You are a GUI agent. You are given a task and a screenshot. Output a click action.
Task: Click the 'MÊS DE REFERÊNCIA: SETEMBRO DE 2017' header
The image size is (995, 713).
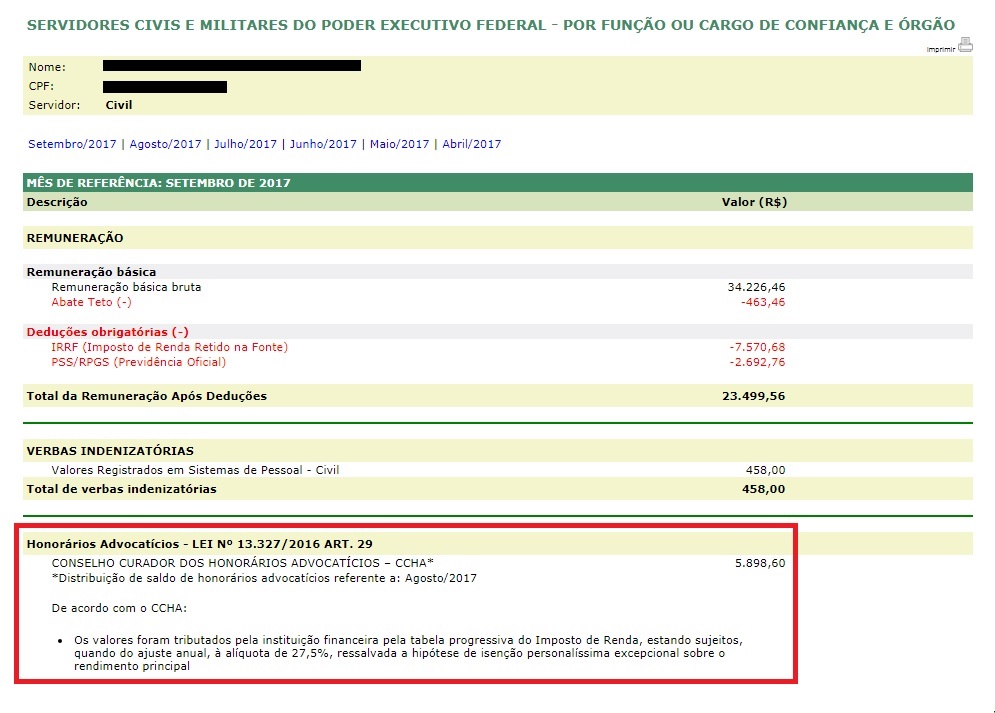(x=158, y=183)
